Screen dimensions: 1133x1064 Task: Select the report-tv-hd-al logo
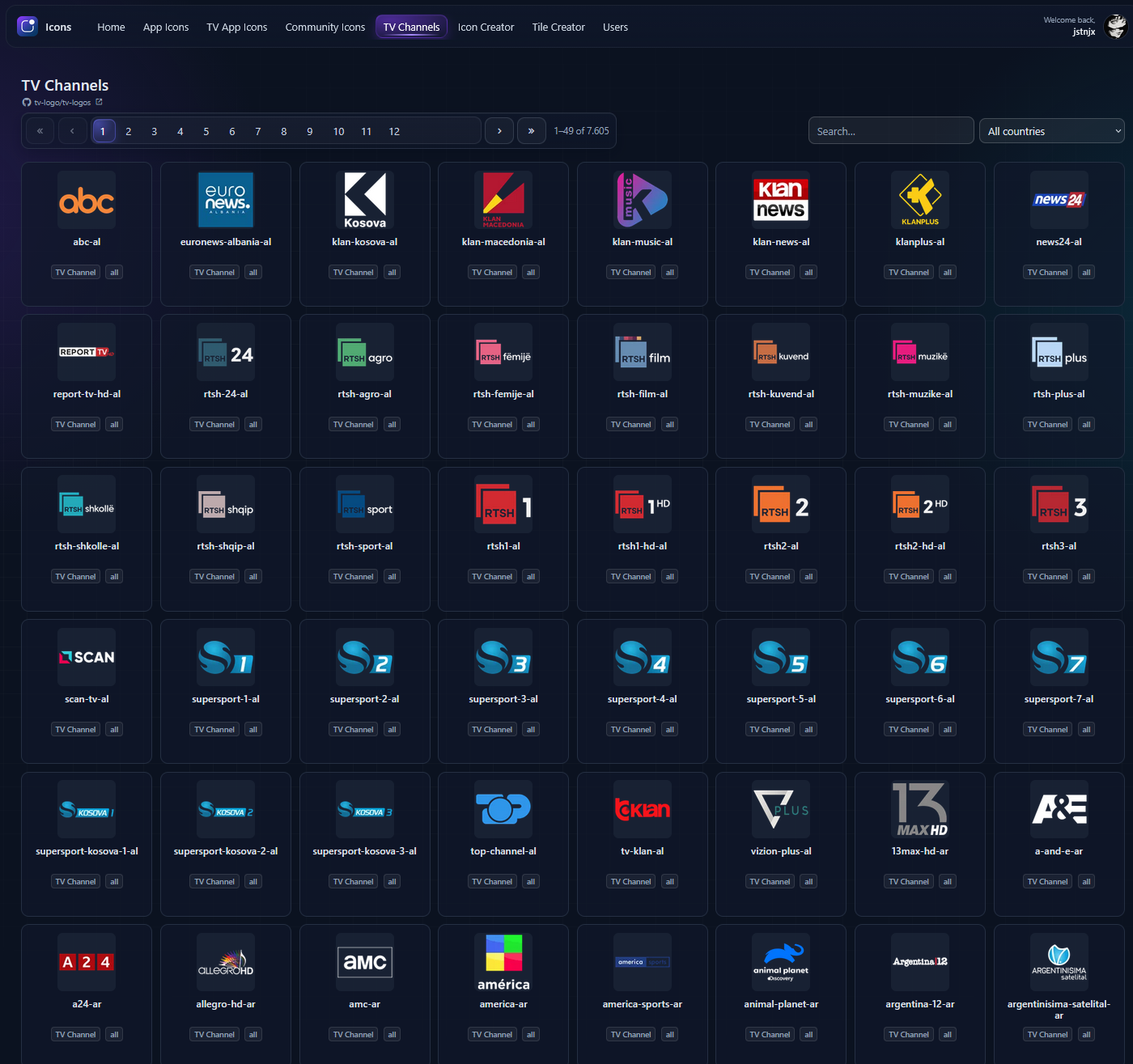(x=87, y=352)
